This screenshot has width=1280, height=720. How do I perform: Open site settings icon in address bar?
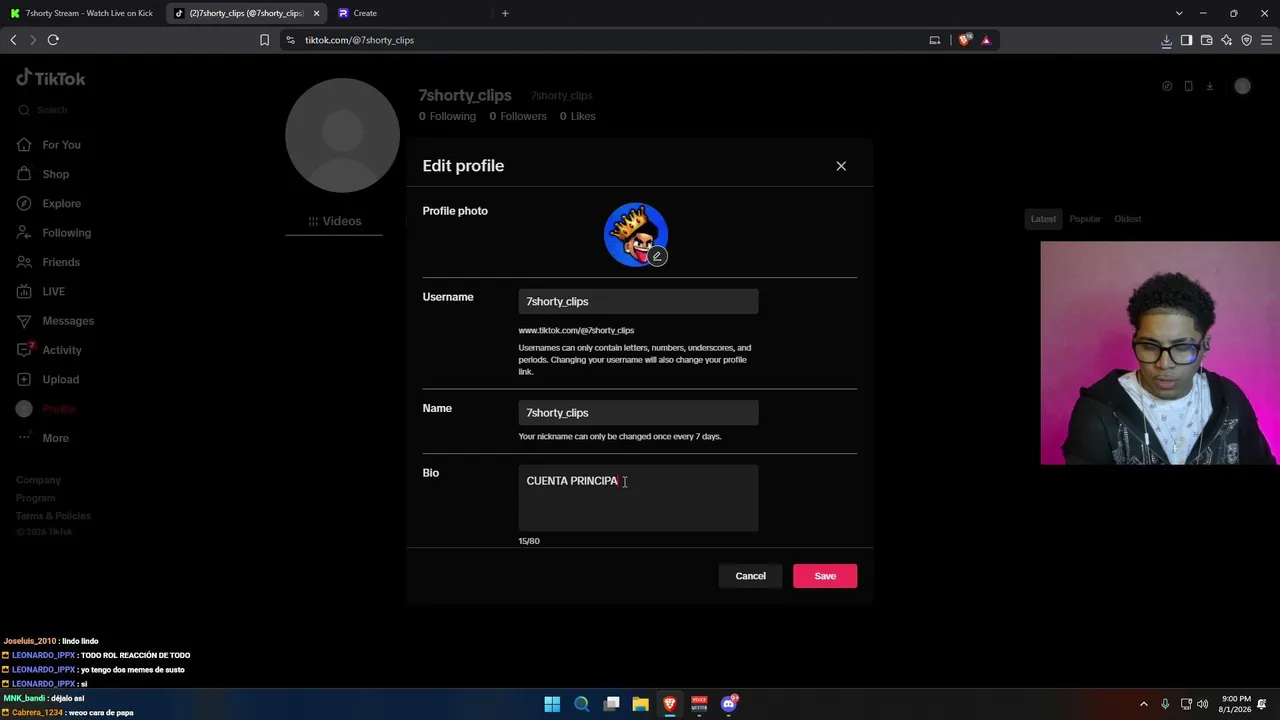pyautogui.click(x=290, y=40)
